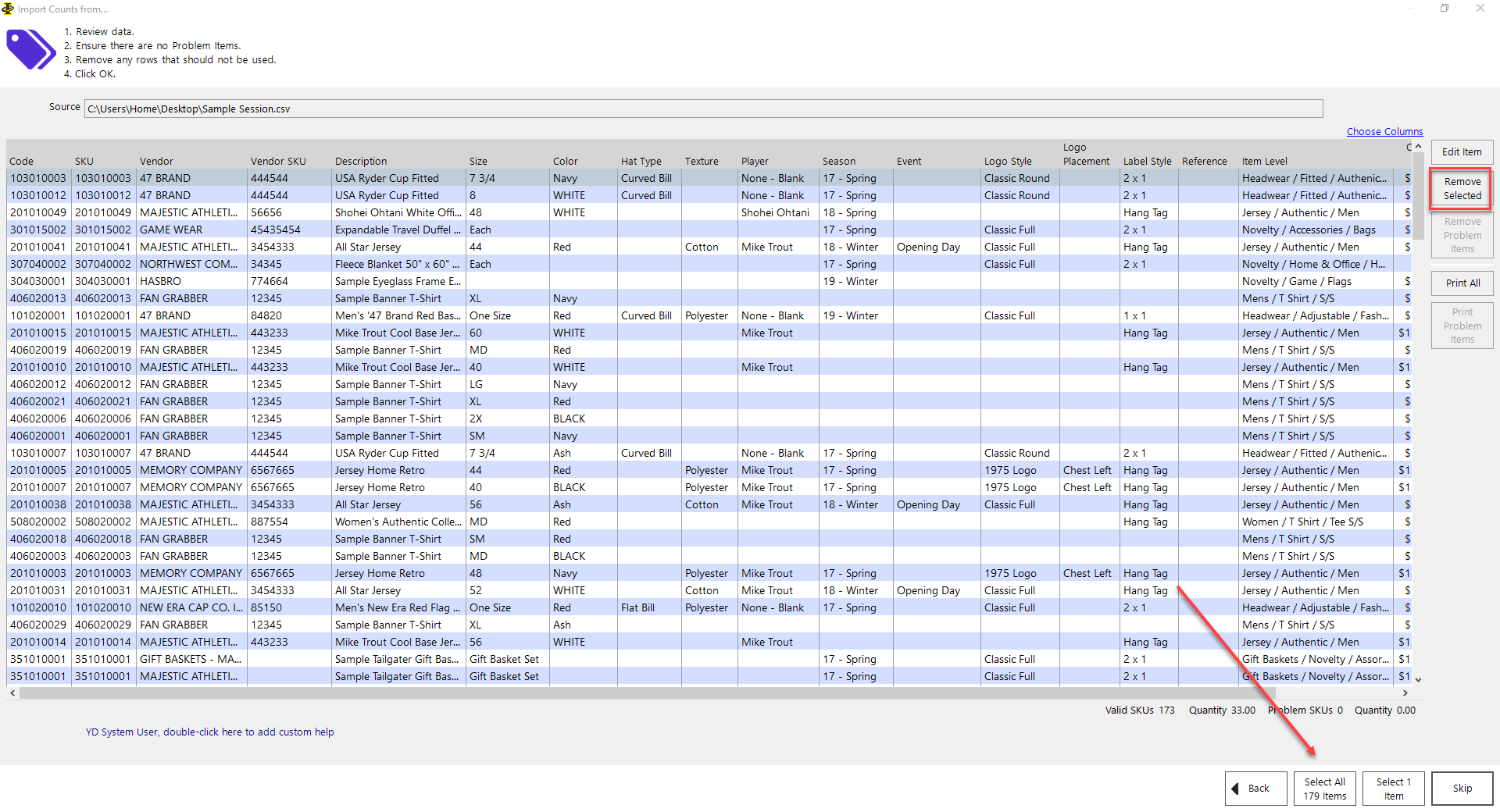Screen dimensions: 1500x812
Task: Click Men's '47 Brand Red Bas... description
Action: (398, 316)
